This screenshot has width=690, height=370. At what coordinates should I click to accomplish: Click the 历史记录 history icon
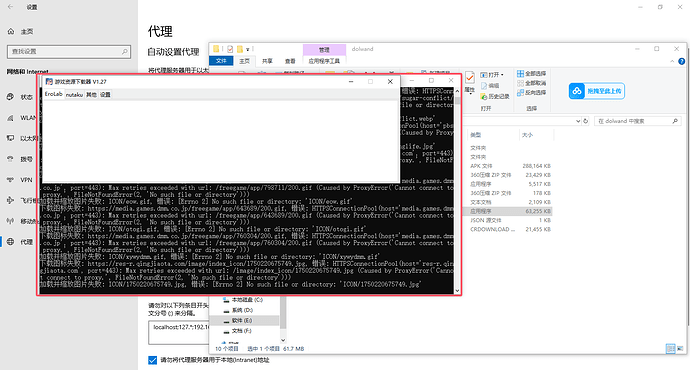[484, 96]
